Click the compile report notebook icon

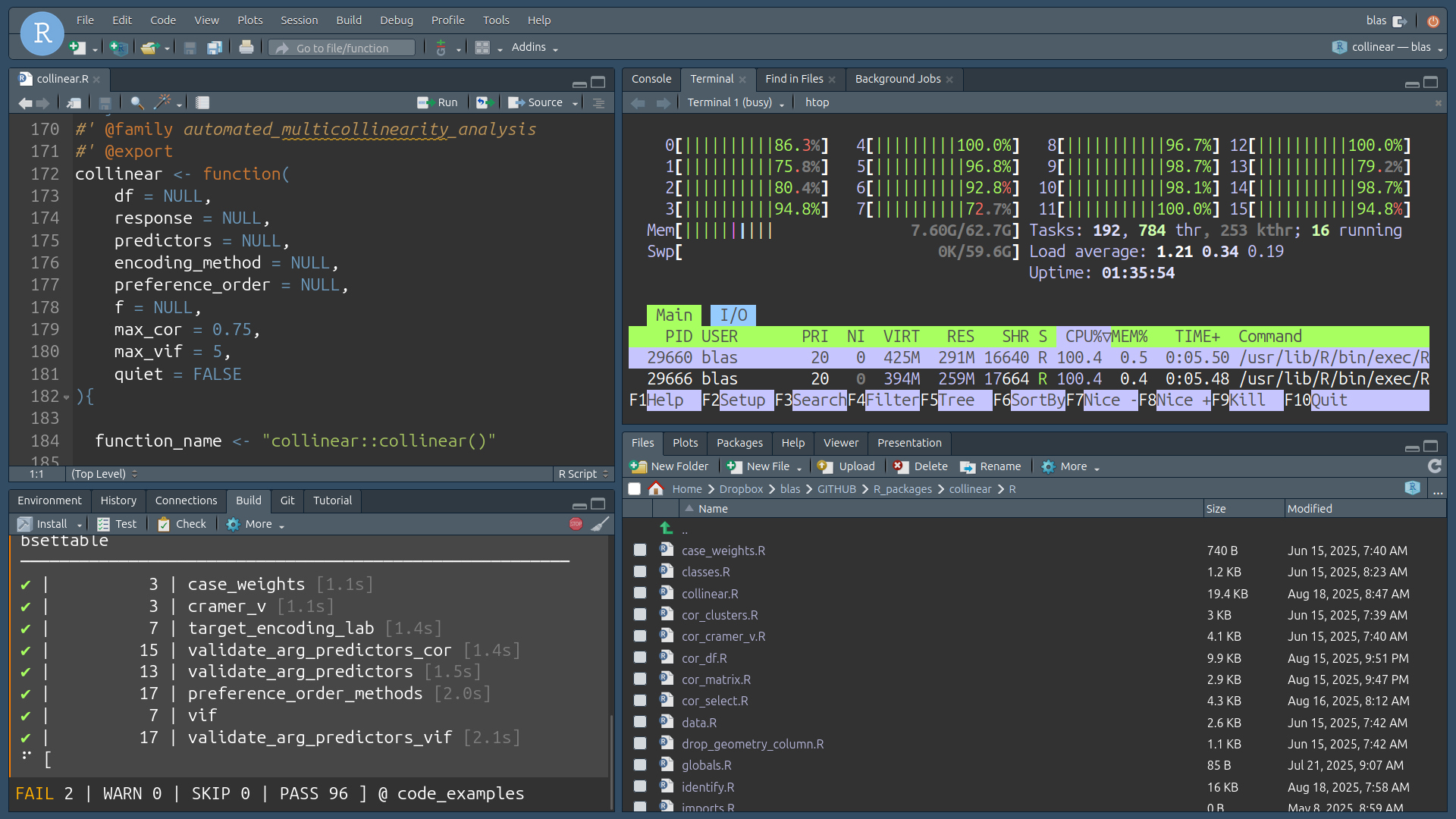[202, 102]
